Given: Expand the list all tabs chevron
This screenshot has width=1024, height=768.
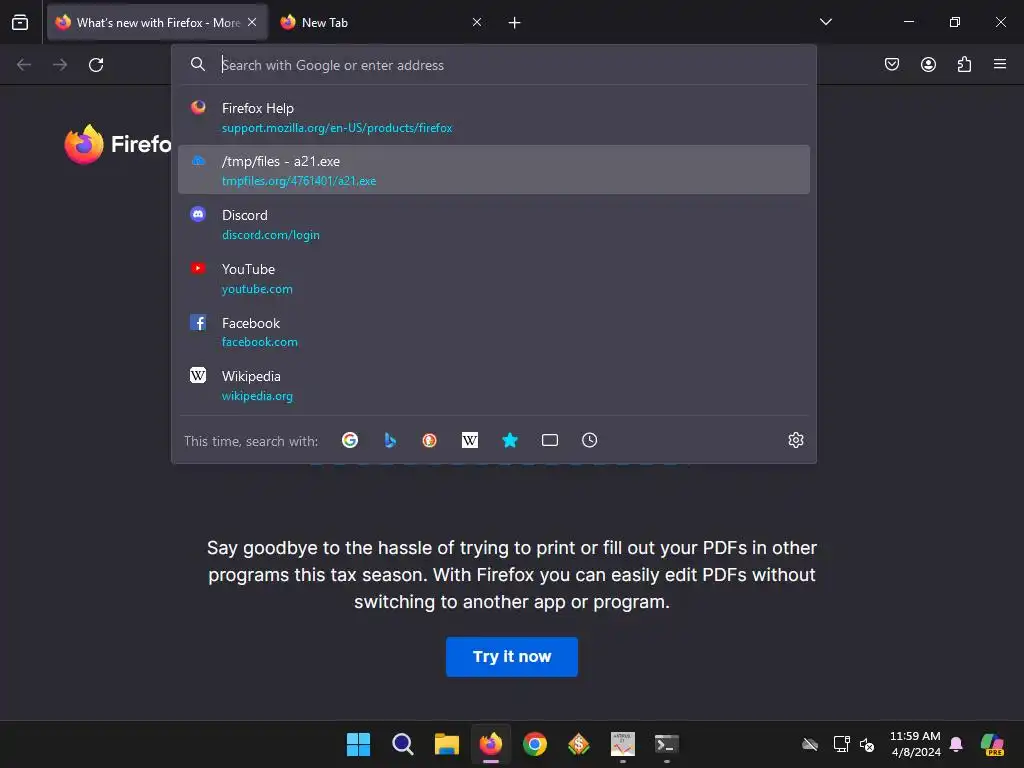Looking at the screenshot, I should coord(825,22).
